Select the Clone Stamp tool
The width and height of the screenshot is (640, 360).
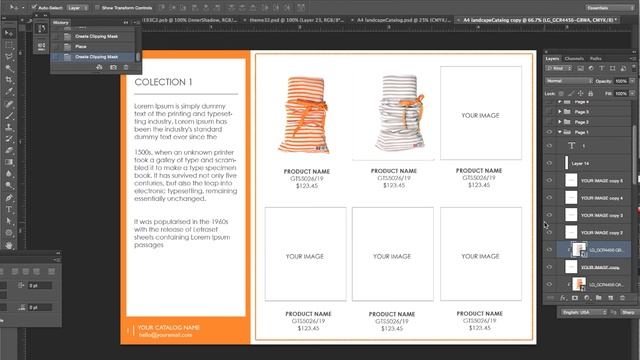click(x=9, y=127)
